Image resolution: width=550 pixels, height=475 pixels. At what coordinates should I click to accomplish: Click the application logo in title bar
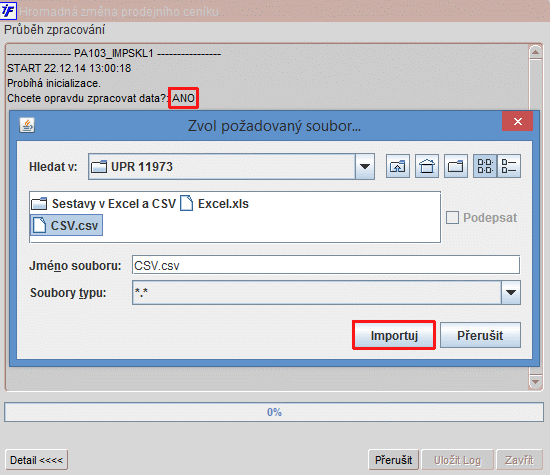pyautogui.click(x=8, y=11)
